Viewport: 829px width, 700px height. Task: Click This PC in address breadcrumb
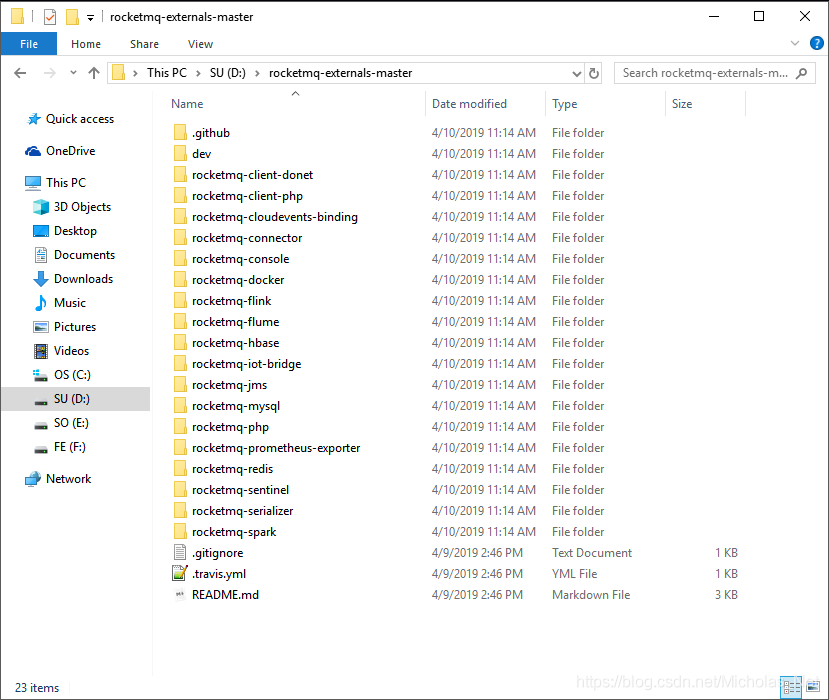pos(167,73)
